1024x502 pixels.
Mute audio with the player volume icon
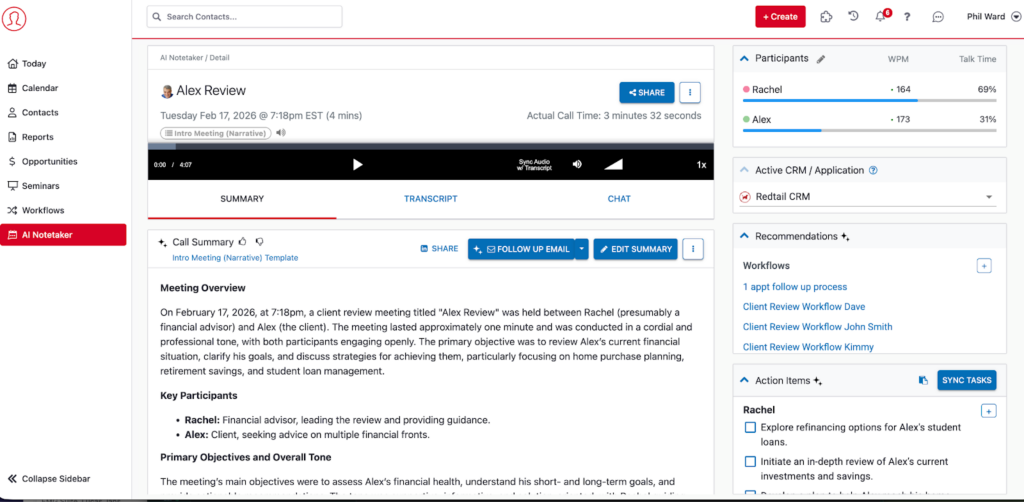[x=577, y=164]
